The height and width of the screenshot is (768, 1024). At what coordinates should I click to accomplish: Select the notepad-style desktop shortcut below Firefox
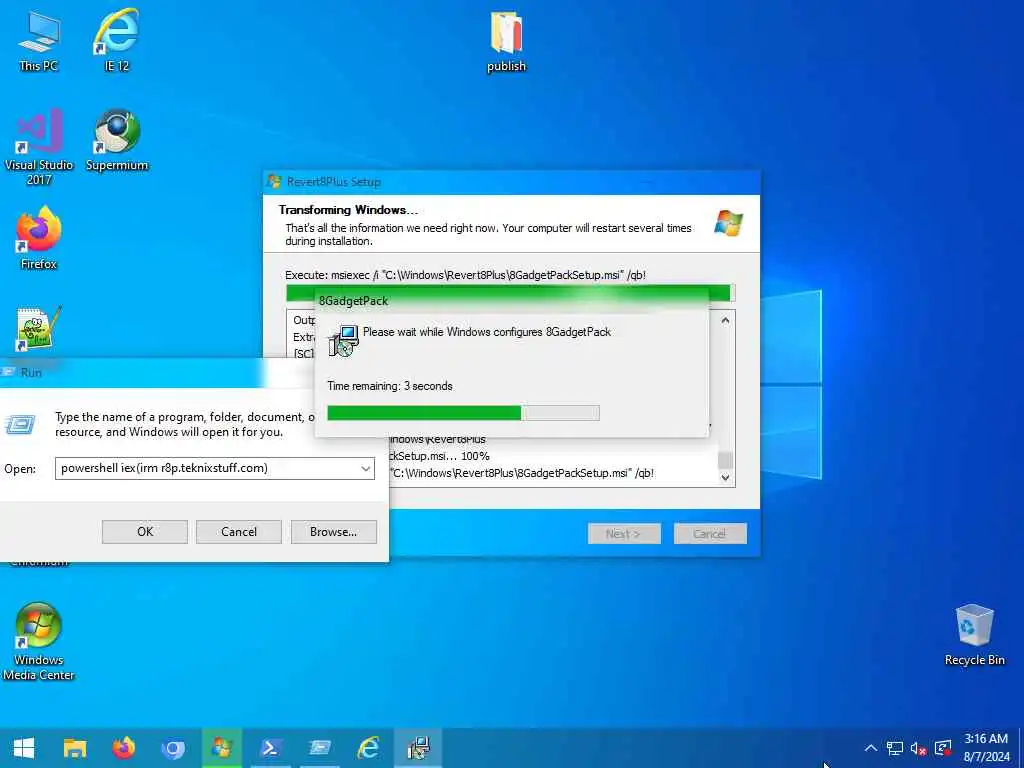click(39, 328)
